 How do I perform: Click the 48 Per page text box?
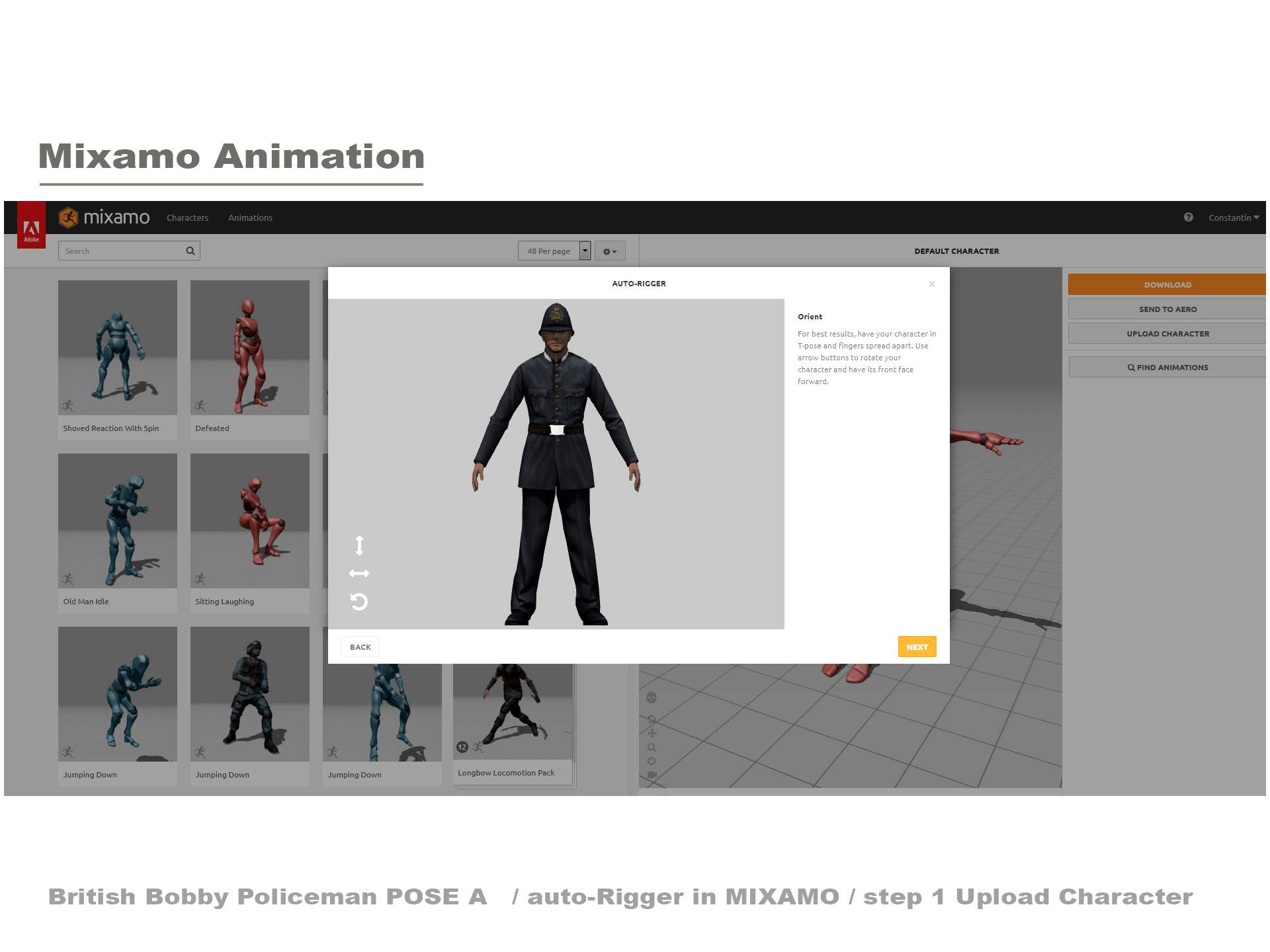tap(549, 251)
